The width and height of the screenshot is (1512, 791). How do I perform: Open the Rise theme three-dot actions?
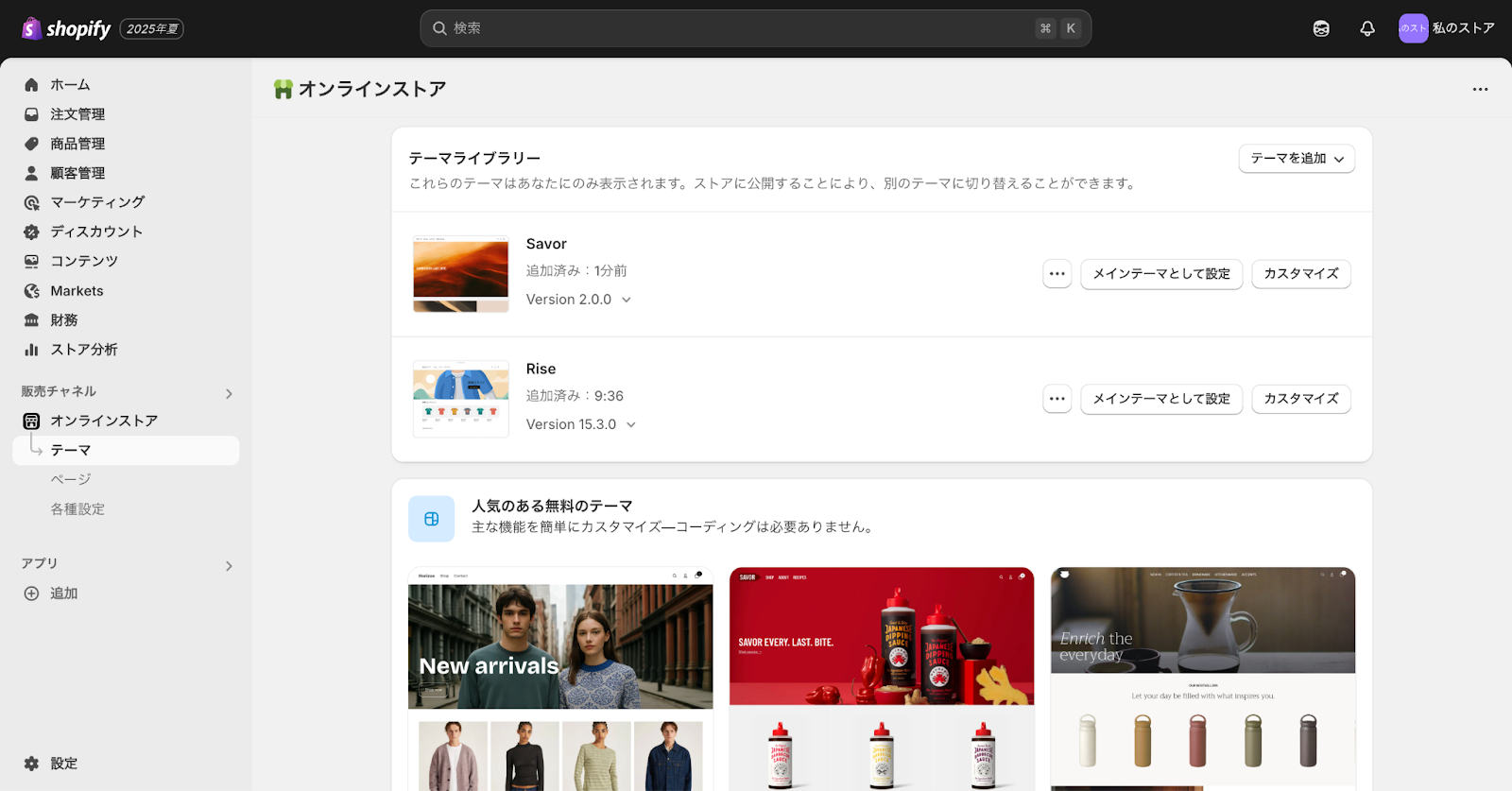coord(1057,399)
